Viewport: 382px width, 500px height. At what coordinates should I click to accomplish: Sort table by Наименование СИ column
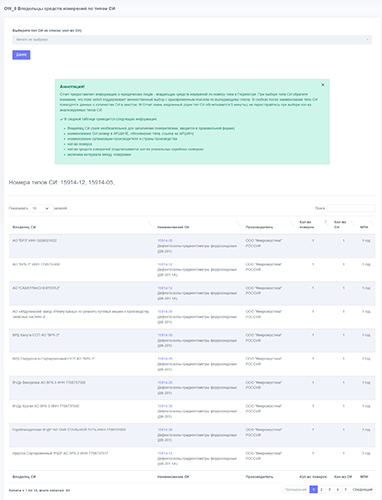tap(198, 227)
